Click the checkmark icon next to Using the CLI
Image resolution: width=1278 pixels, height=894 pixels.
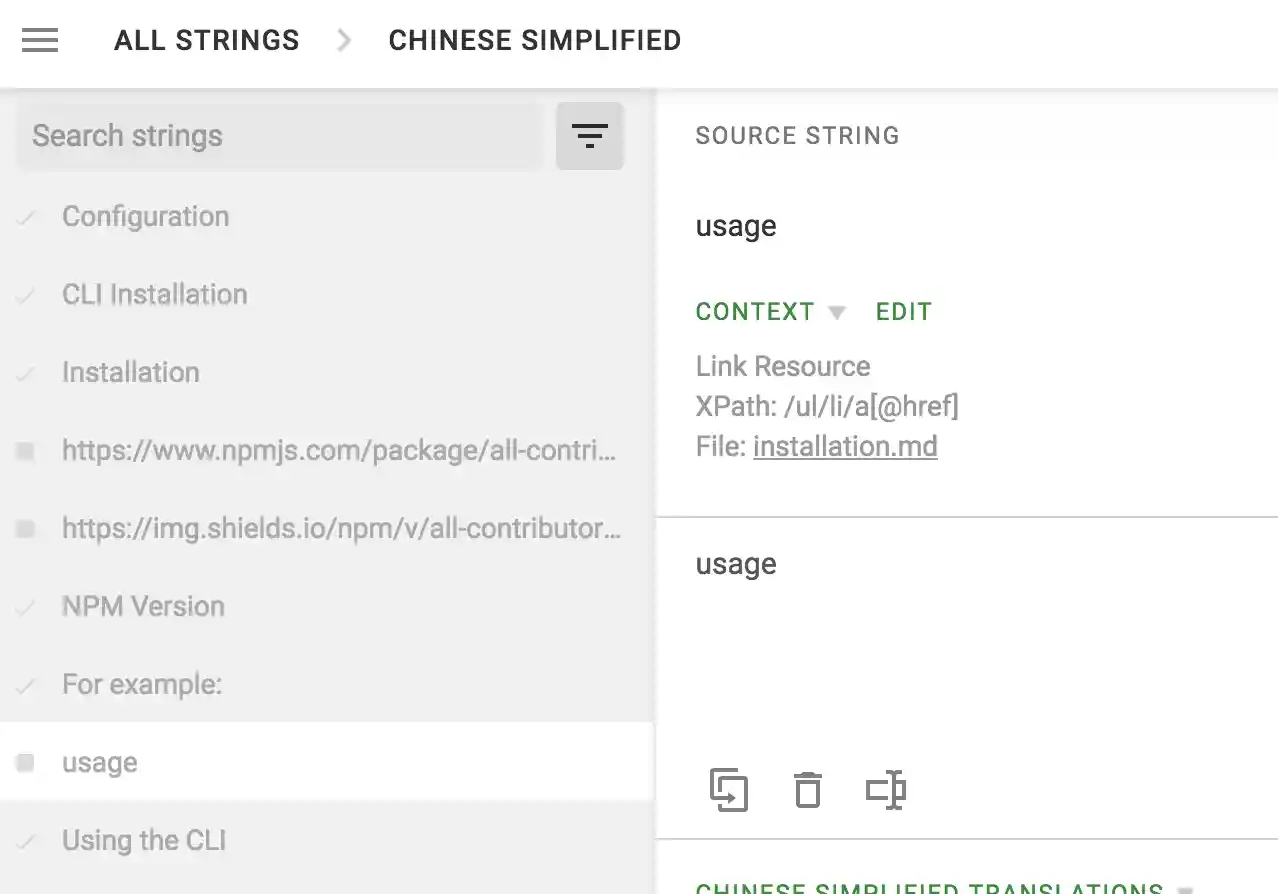(25, 840)
